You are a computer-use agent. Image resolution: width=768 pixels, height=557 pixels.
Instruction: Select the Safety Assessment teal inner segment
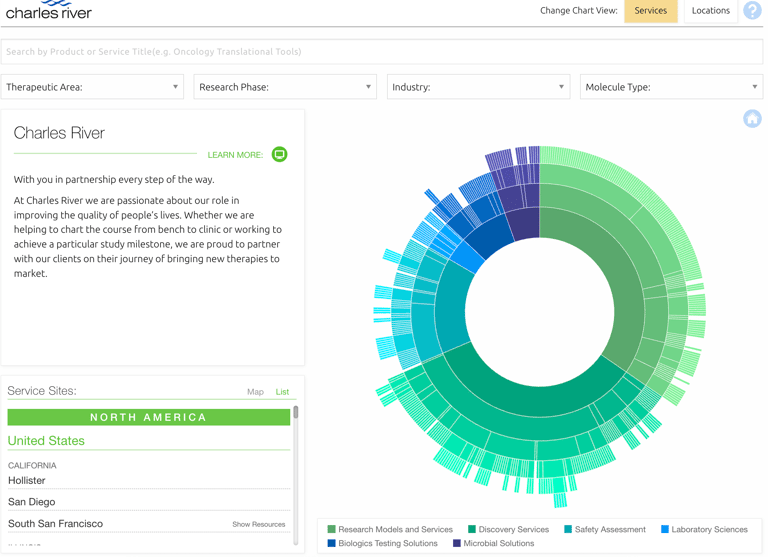point(451,309)
